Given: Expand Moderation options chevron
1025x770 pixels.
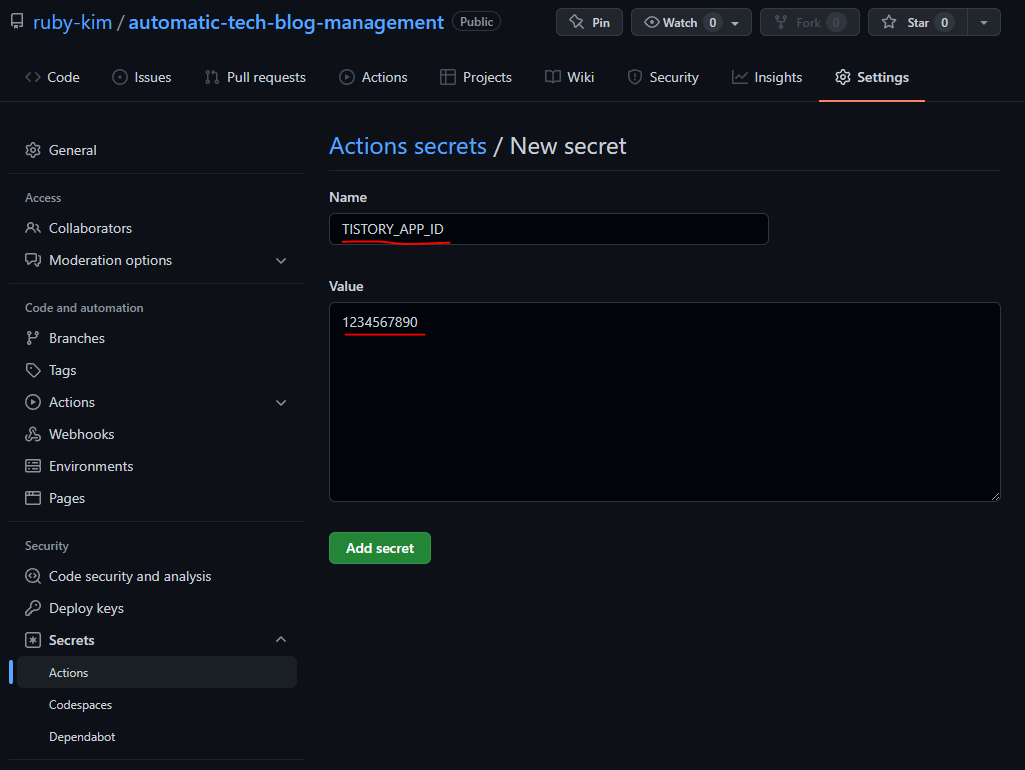Looking at the screenshot, I should coord(281,261).
